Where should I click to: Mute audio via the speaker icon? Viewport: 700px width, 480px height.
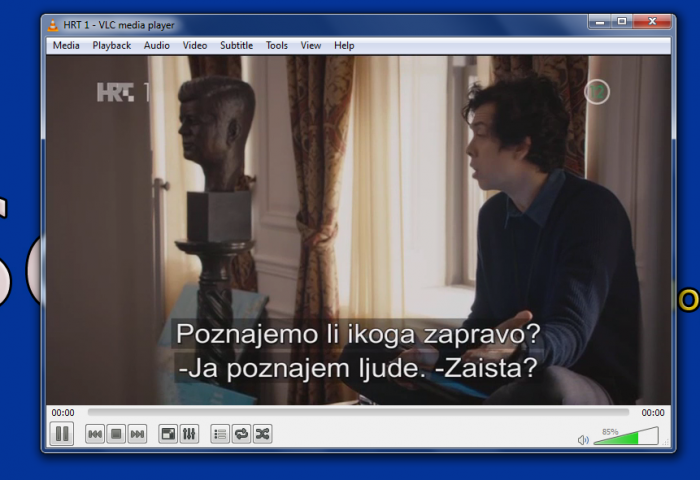(x=583, y=440)
